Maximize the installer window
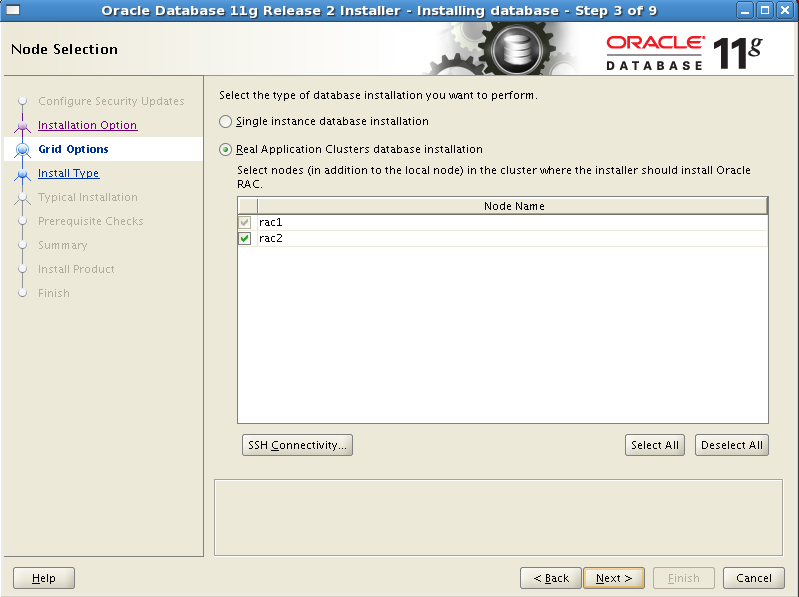 point(765,10)
